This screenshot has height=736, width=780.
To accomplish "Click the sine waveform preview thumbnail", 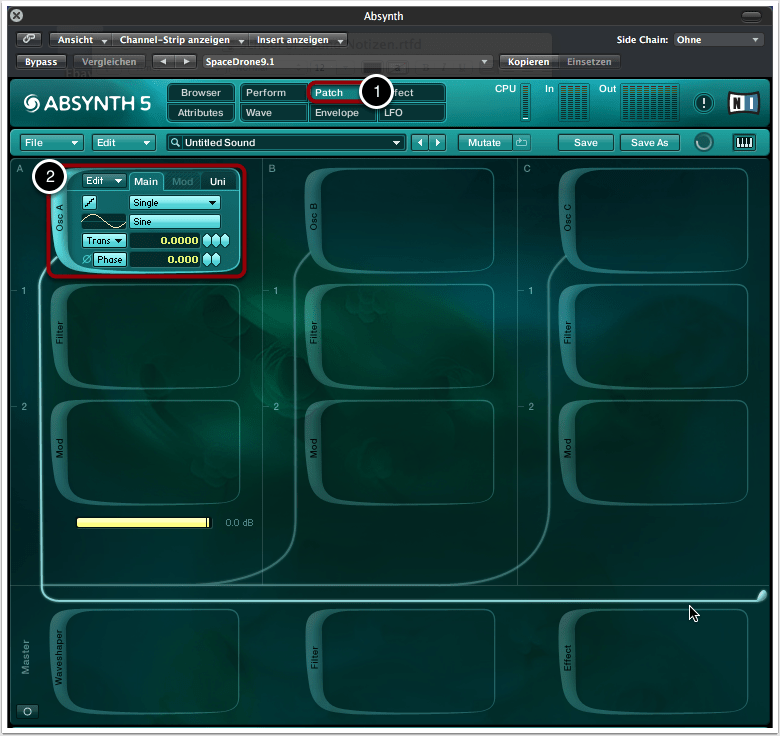I will (x=104, y=221).
